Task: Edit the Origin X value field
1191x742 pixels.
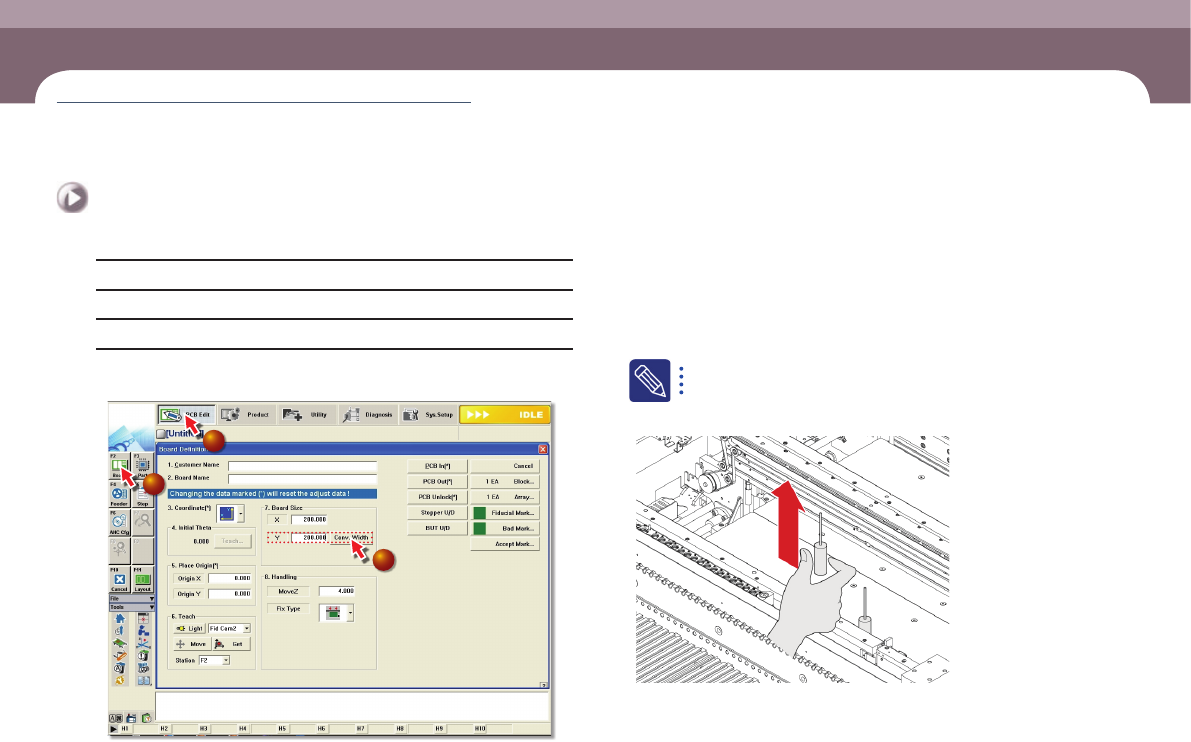Action: pyautogui.click(x=230, y=578)
